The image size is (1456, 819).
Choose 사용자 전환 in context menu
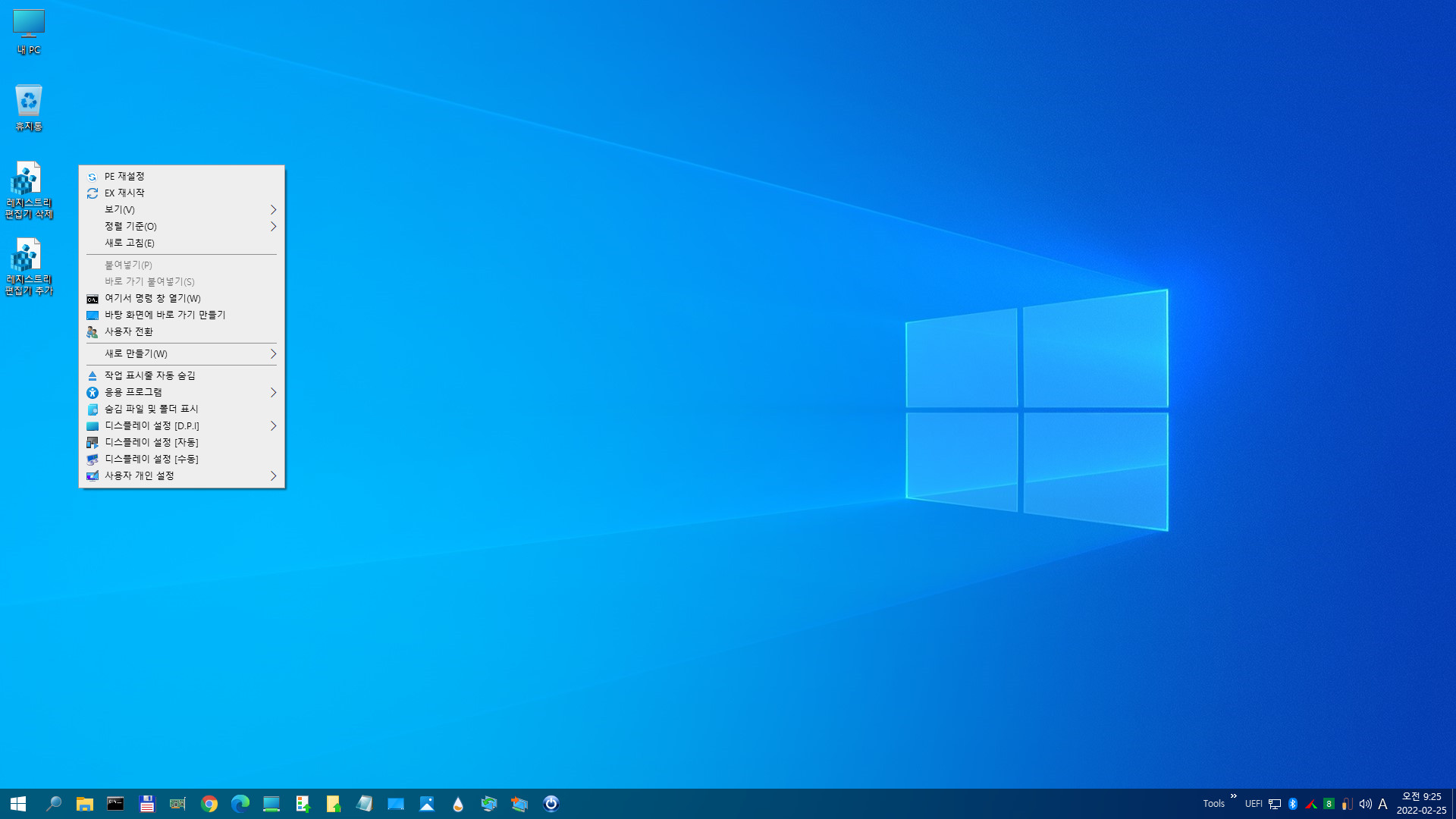[x=182, y=331]
